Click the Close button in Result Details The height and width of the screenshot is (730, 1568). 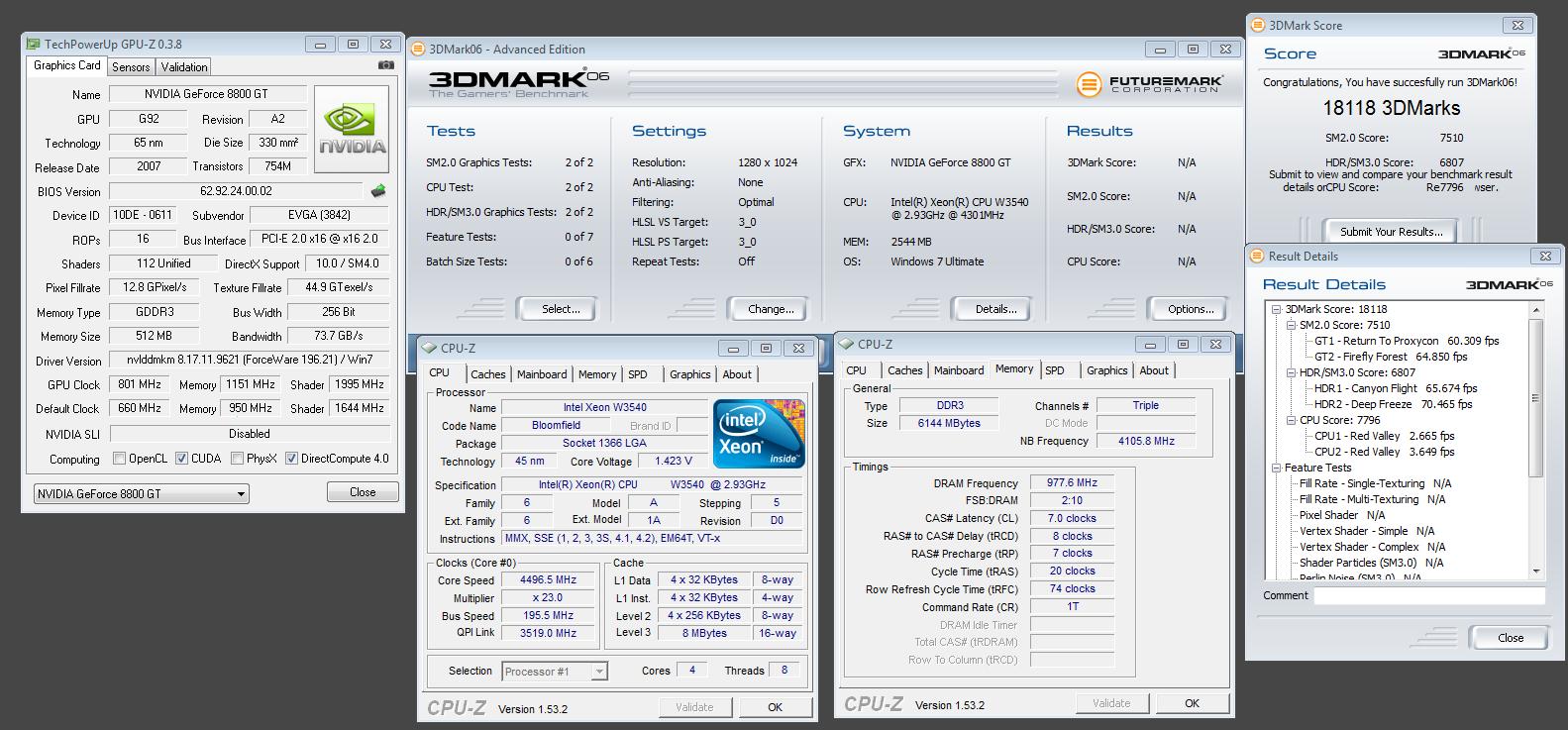point(1511,638)
